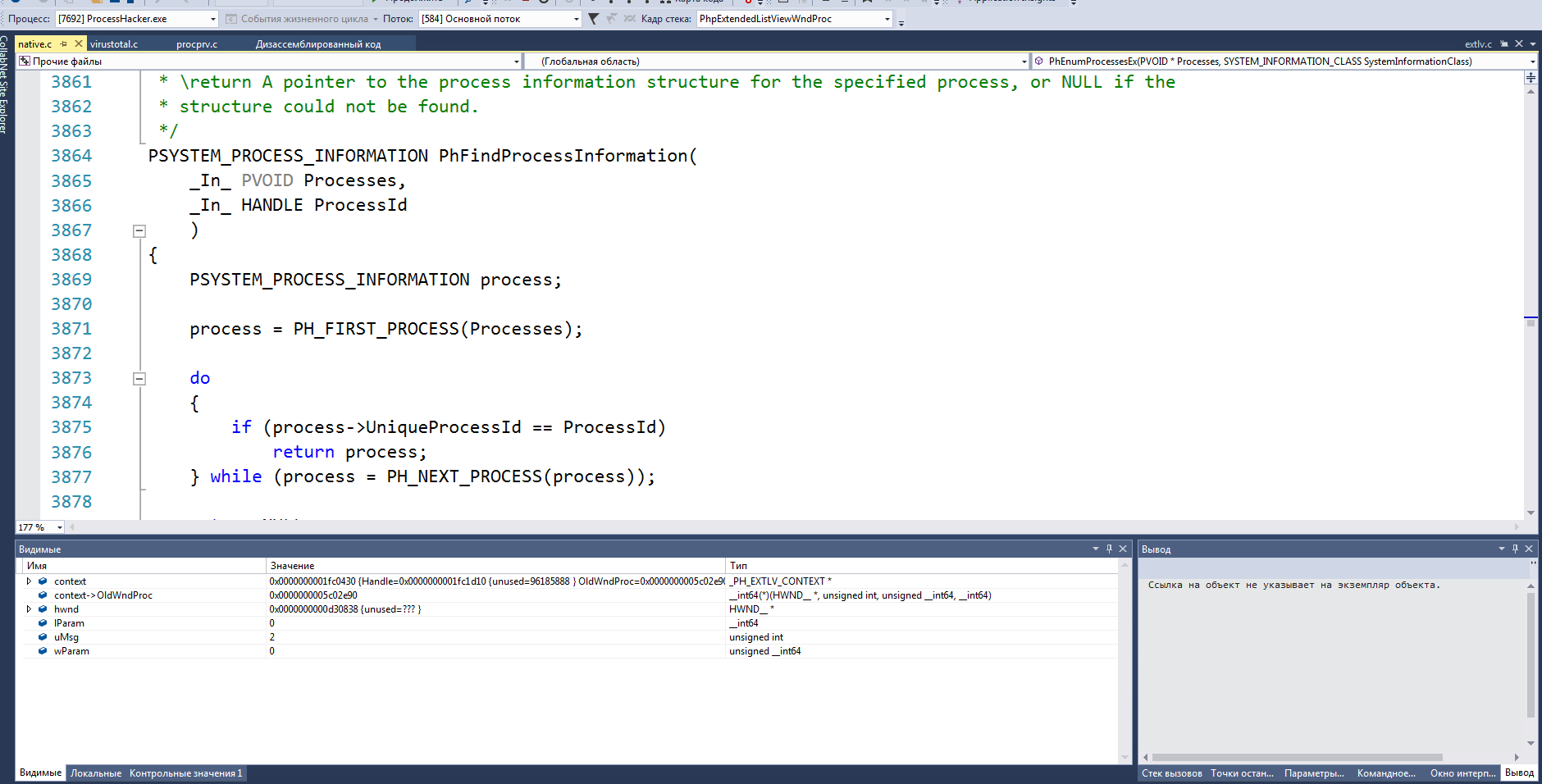Image resolution: width=1542 pixels, height=784 pixels.
Task: Open the document tab list dropdown arrow
Action: click(1533, 44)
